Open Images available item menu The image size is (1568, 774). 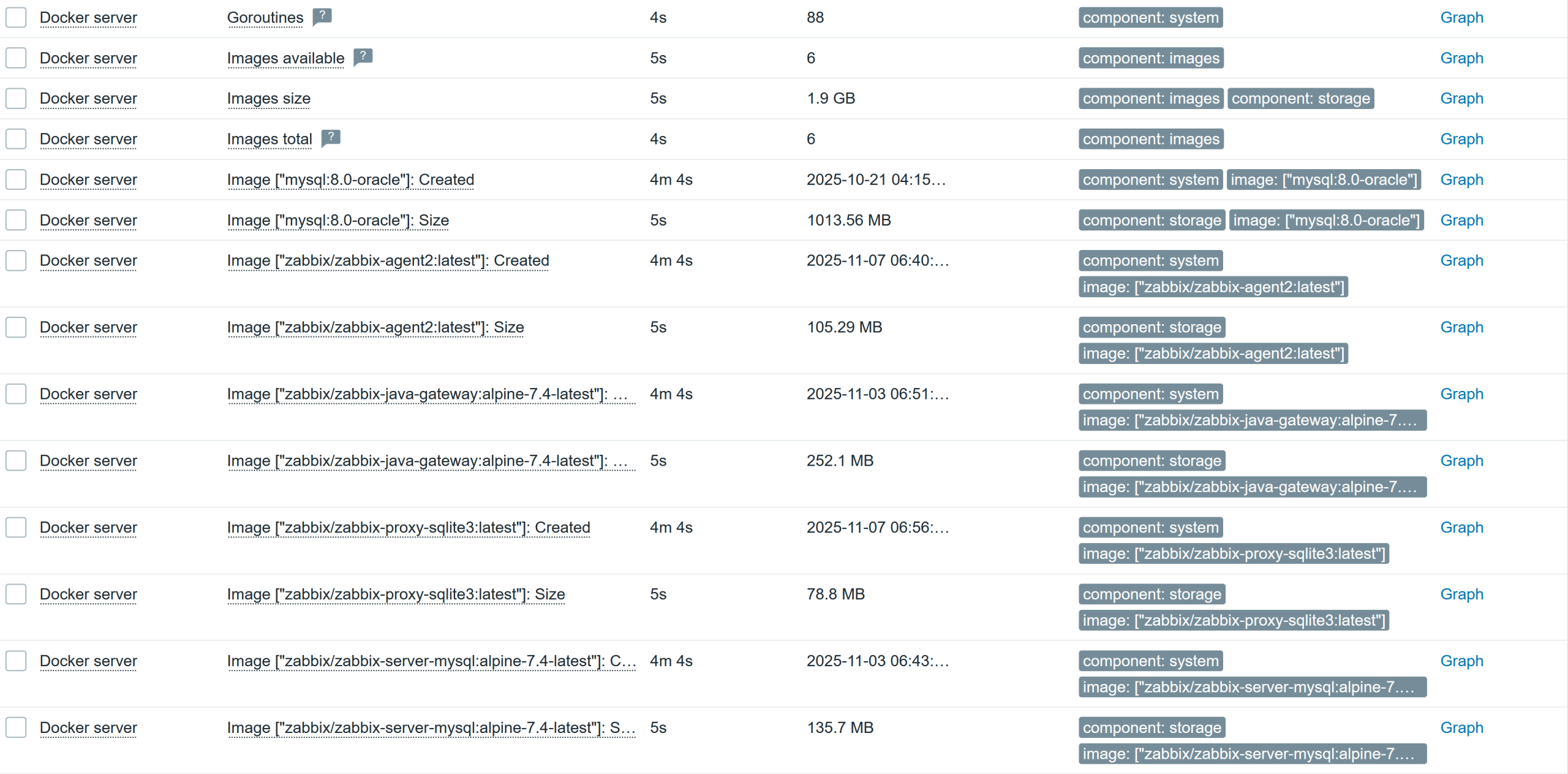[285, 58]
